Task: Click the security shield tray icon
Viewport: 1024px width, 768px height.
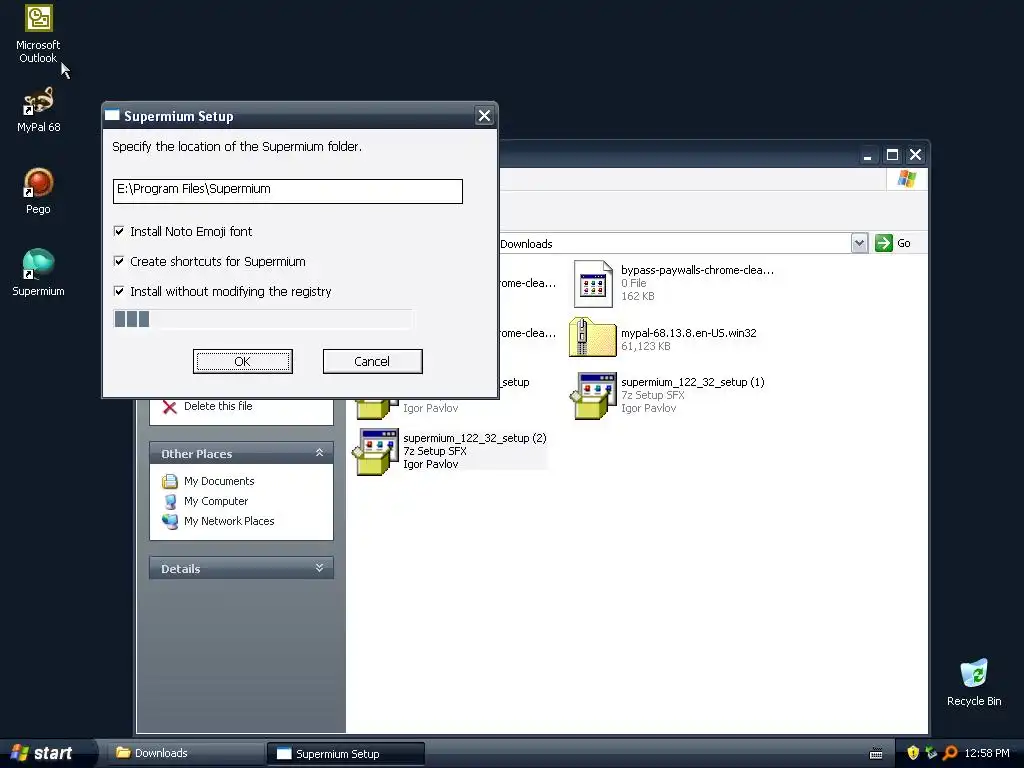Action: point(913,753)
